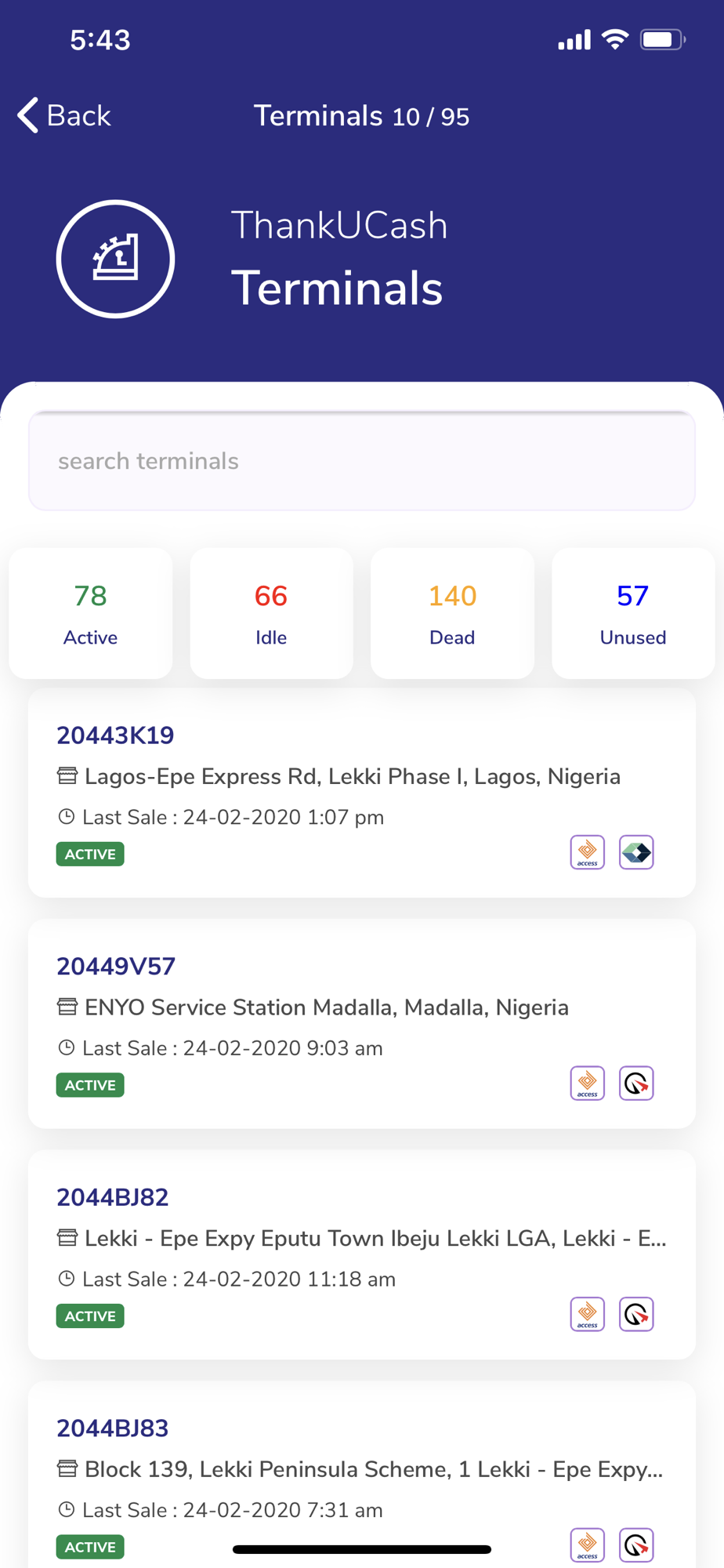
Task: Open terminal 20449V57 details
Action: coord(362,1024)
